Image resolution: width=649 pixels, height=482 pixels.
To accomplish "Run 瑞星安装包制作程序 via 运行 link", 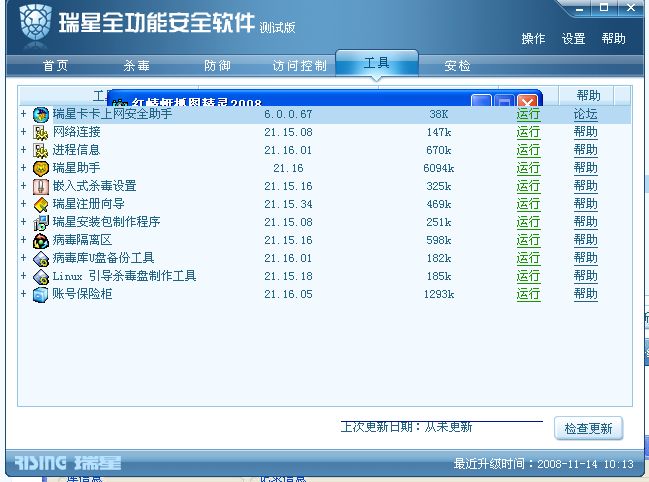I will 528,222.
